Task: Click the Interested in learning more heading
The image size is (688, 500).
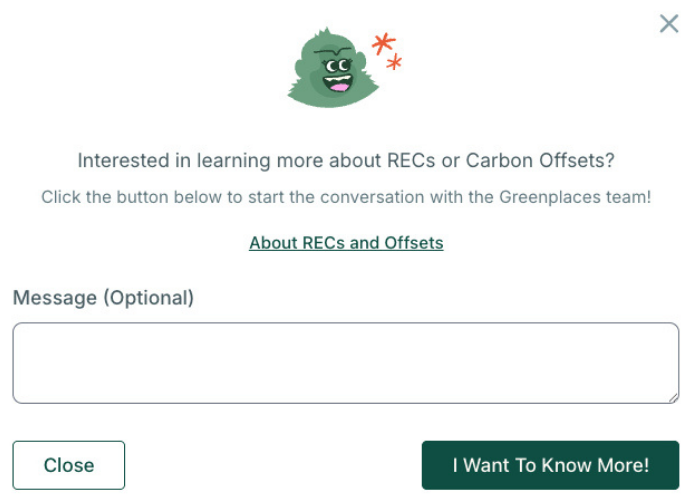Action: (346, 161)
